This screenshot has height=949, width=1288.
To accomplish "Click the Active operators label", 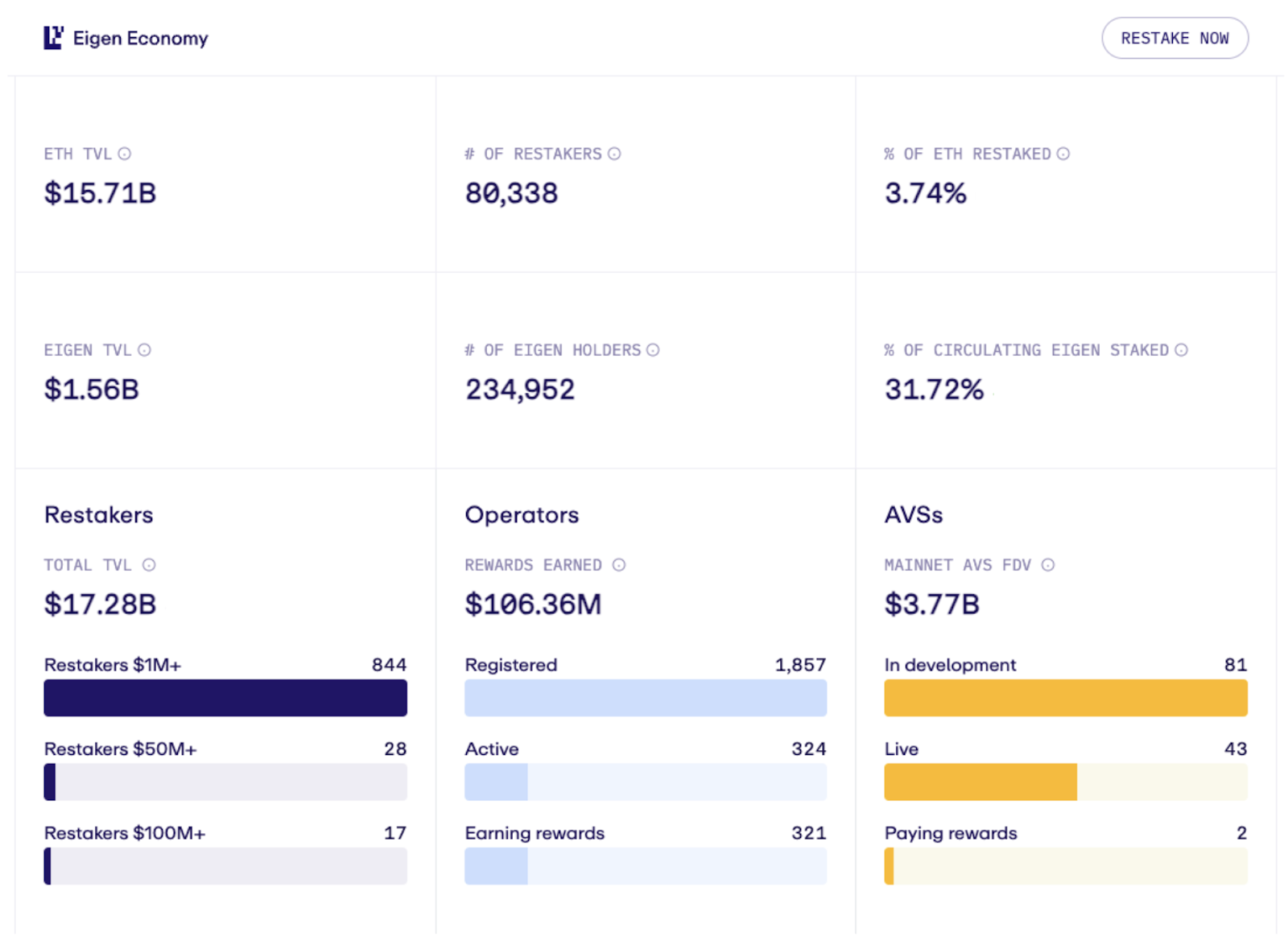I will pyautogui.click(x=492, y=749).
